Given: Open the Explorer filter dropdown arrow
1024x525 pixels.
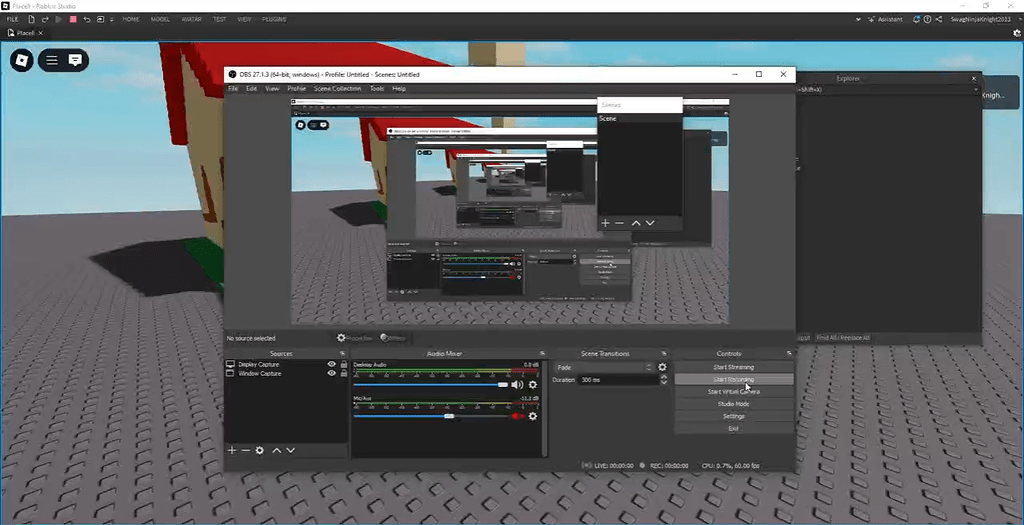Looking at the screenshot, I should 976,89.
